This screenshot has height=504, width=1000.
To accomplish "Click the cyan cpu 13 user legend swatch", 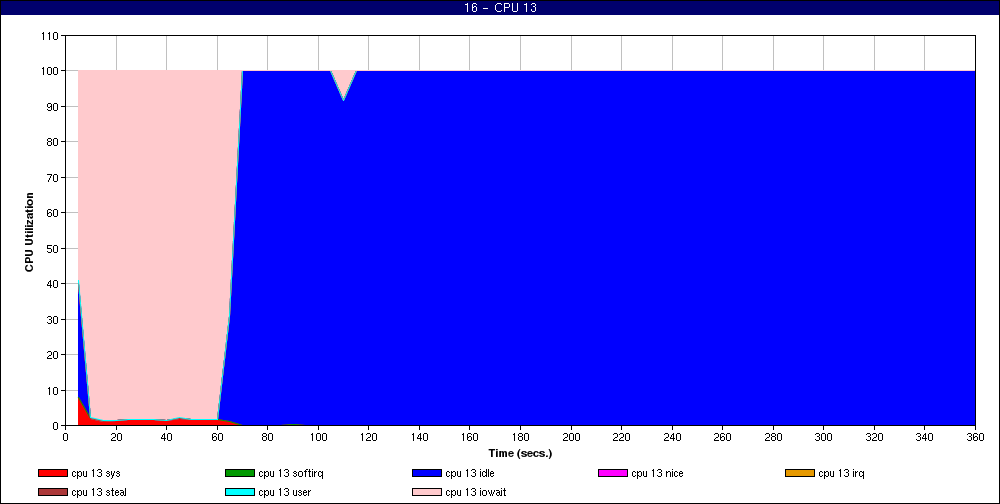I will click(x=240, y=493).
